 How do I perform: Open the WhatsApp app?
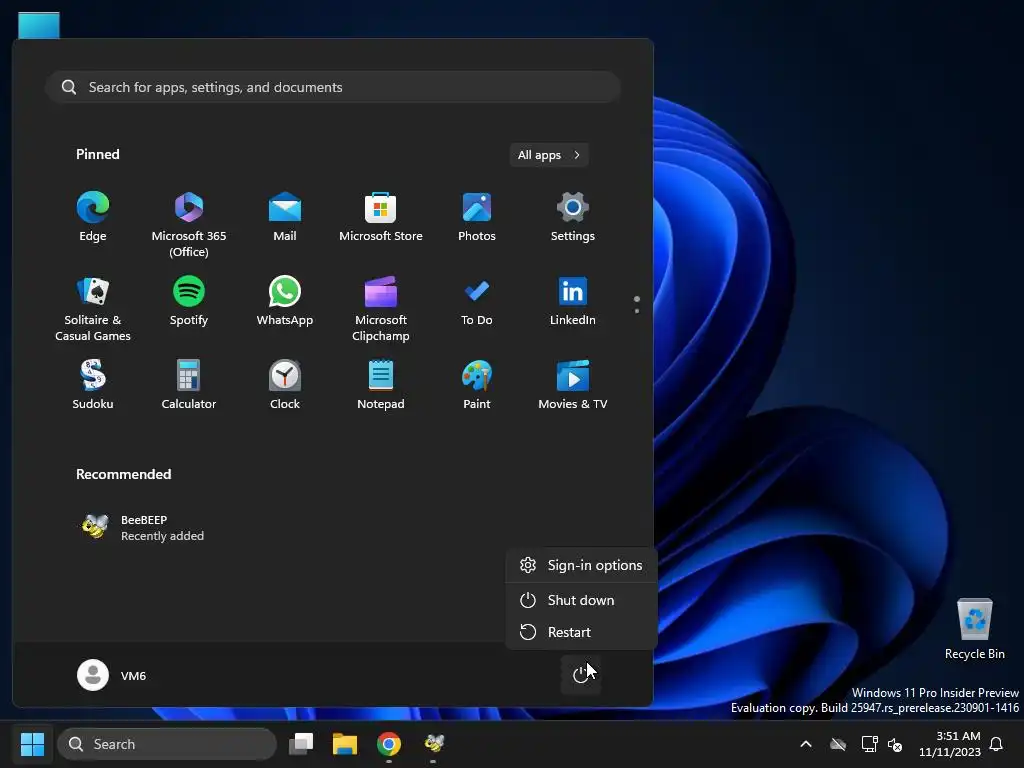pos(285,302)
